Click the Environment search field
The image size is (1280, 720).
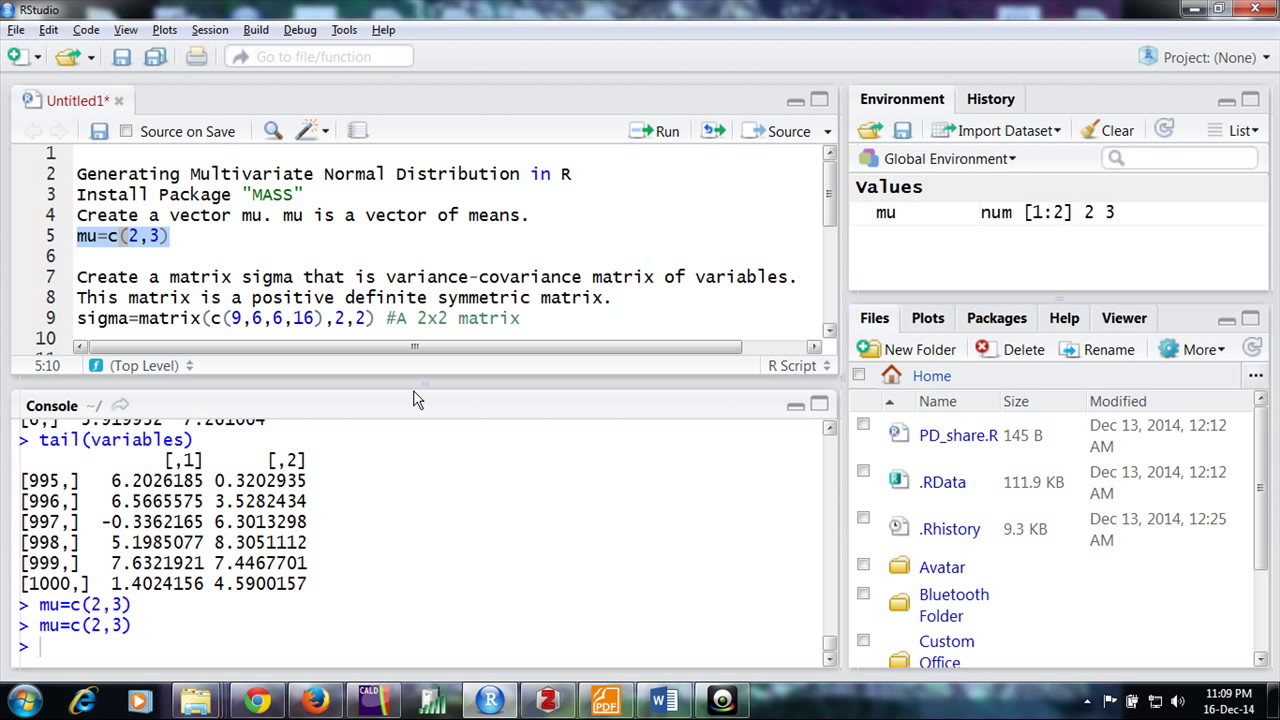(1181, 158)
